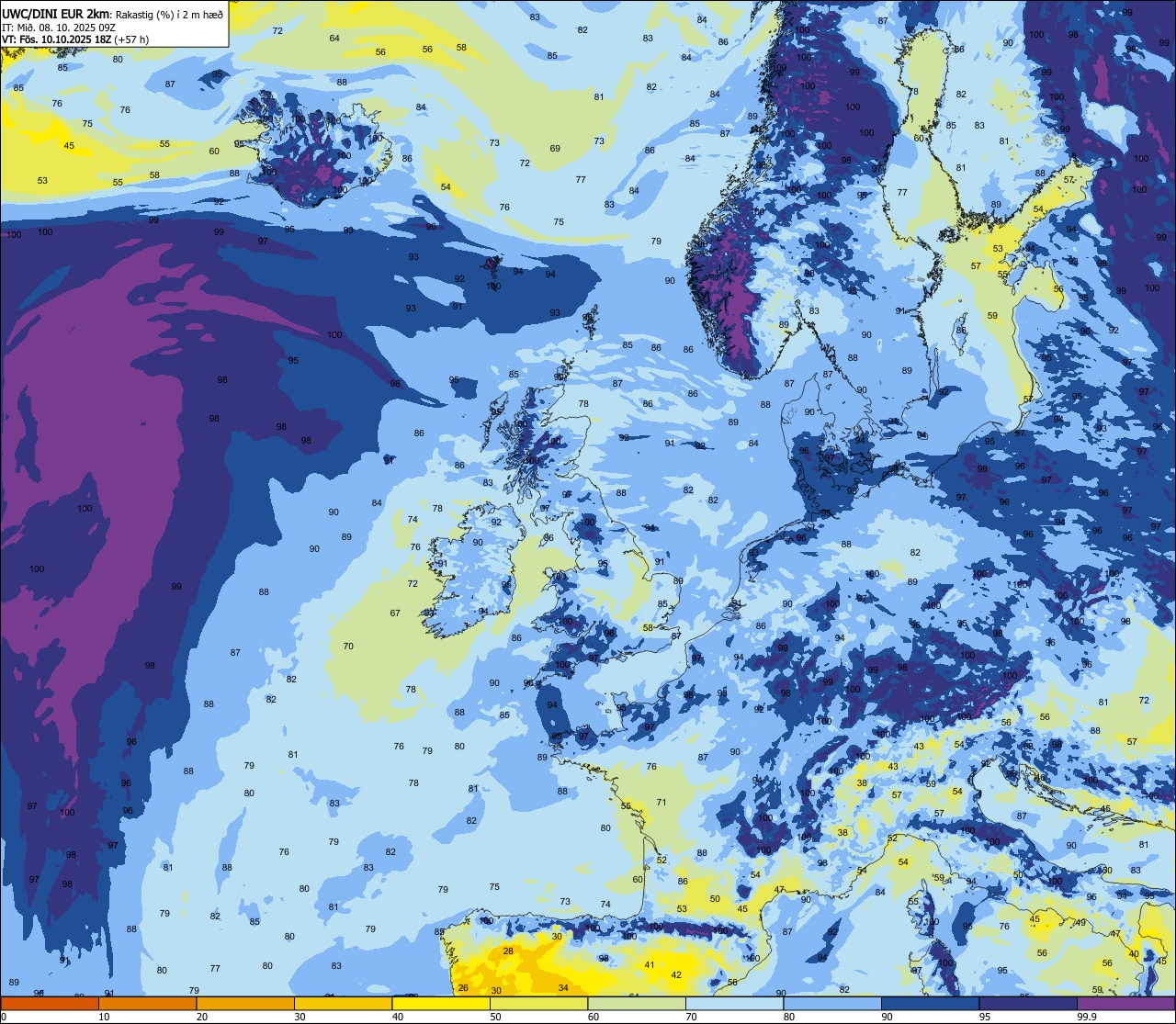Click the '26' humidity value near Portugal
Image resolution: width=1176 pixels, height=1024 pixels.
(463, 988)
